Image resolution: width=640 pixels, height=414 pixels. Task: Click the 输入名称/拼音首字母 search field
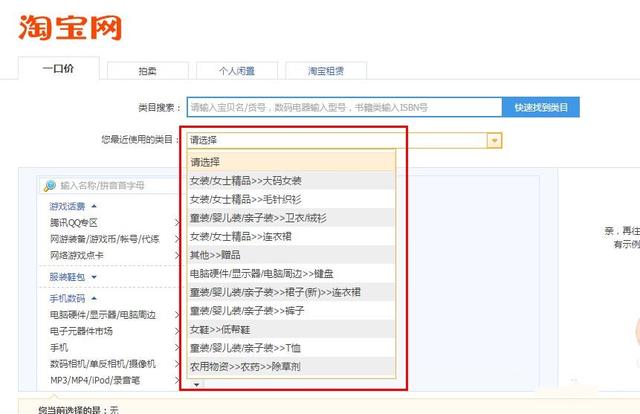[112, 186]
